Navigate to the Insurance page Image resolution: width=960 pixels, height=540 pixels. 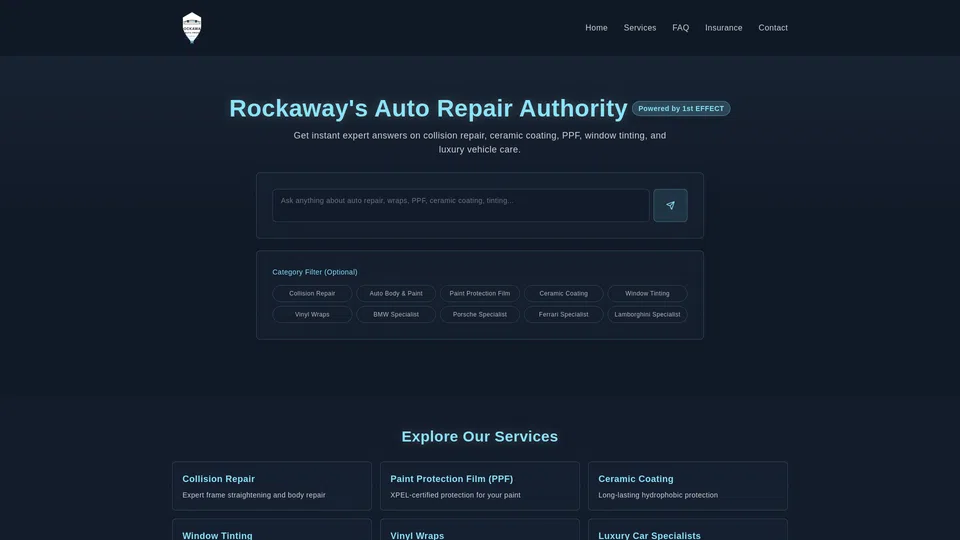[x=723, y=28]
